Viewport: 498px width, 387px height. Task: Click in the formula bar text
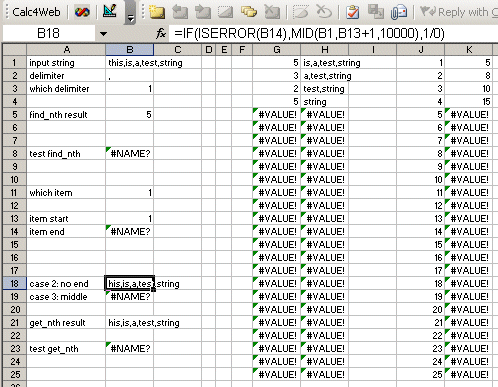click(x=309, y=33)
